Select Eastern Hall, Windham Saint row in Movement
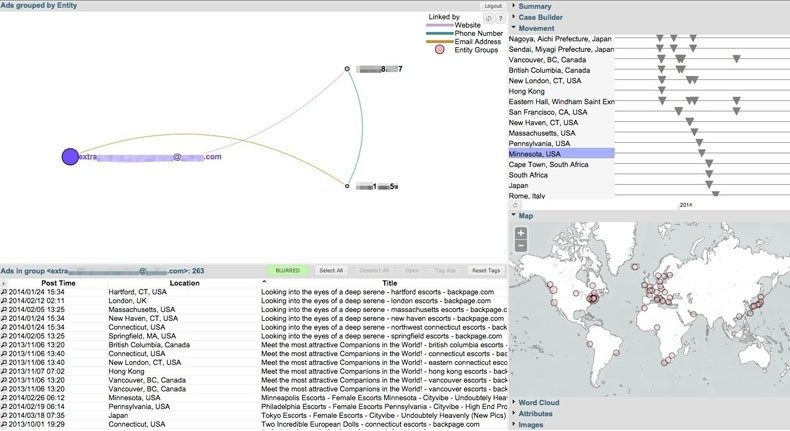This screenshot has width=790, height=431. (561, 101)
